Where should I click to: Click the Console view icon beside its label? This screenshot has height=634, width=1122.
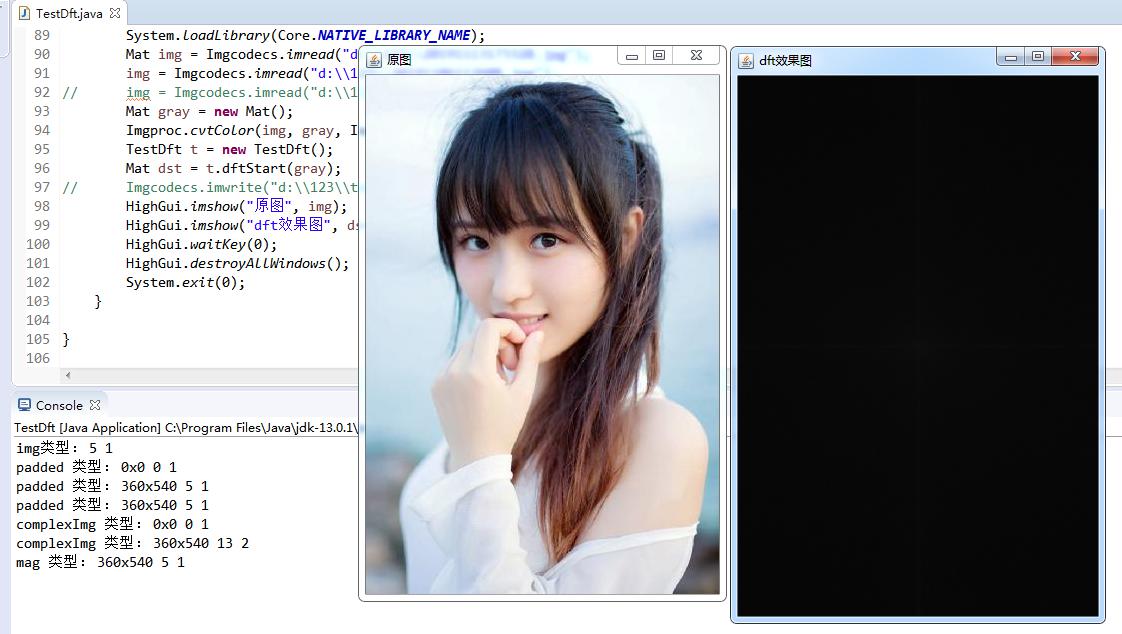point(25,404)
